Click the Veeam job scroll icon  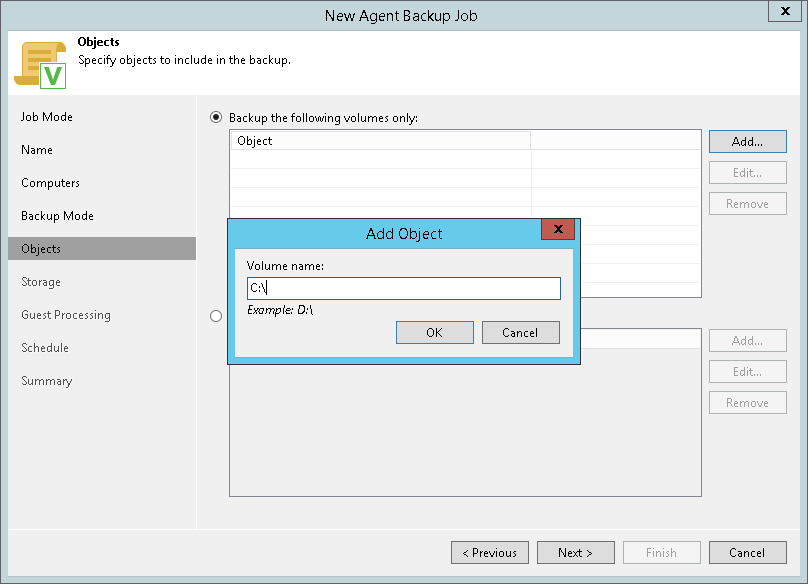click(40, 65)
